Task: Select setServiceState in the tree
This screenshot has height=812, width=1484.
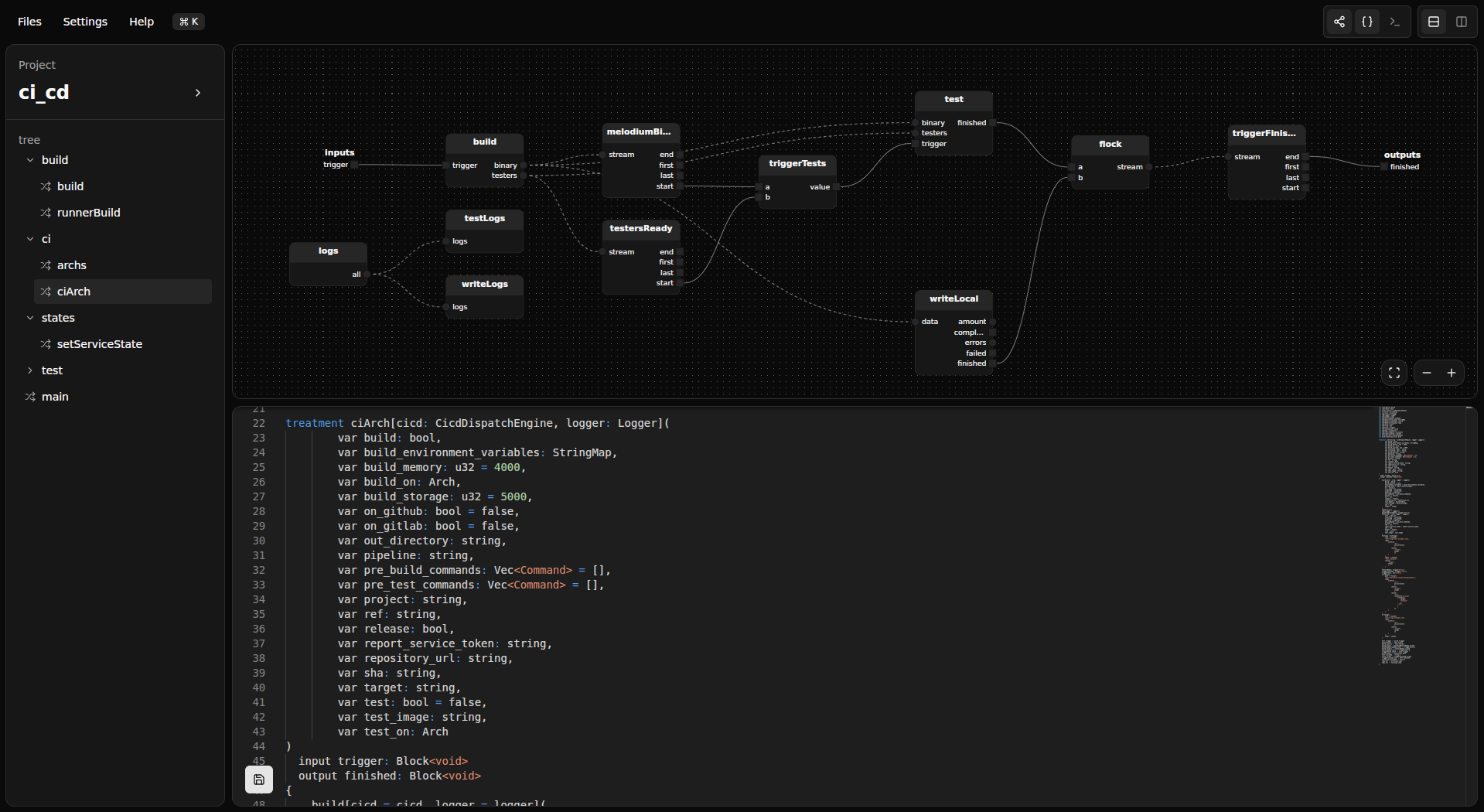Action: [x=99, y=344]
